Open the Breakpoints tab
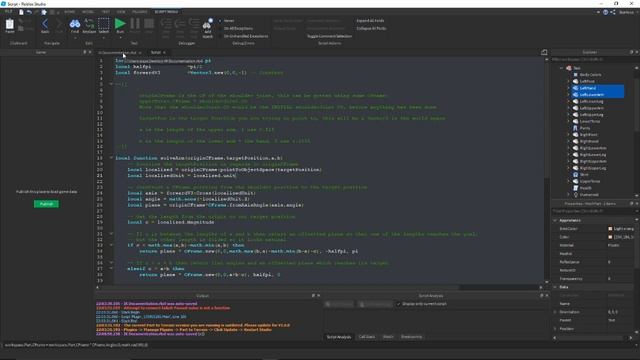This screenshot has height=360, width=640. click(x=411, y=337)
